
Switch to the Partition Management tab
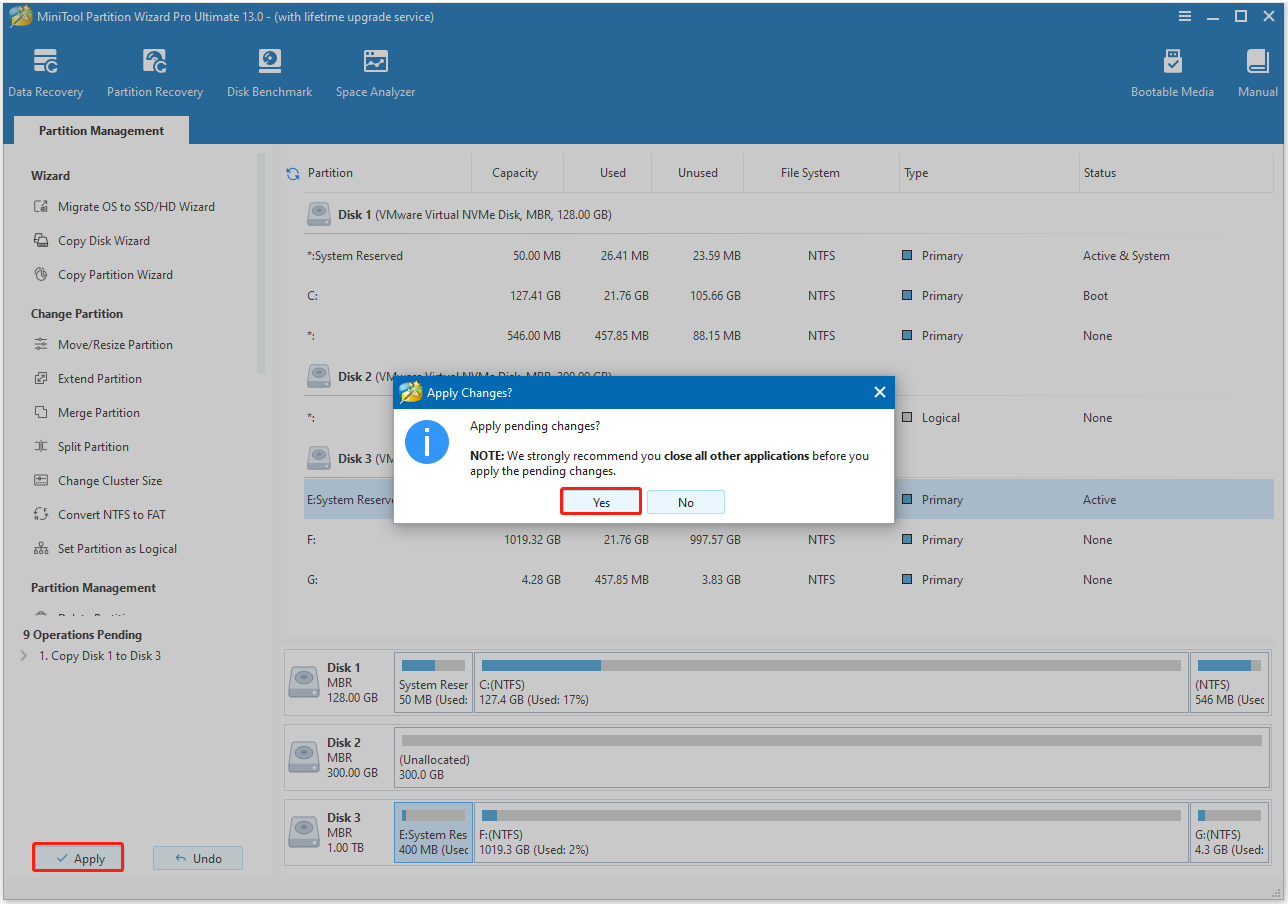click(100, 130)
